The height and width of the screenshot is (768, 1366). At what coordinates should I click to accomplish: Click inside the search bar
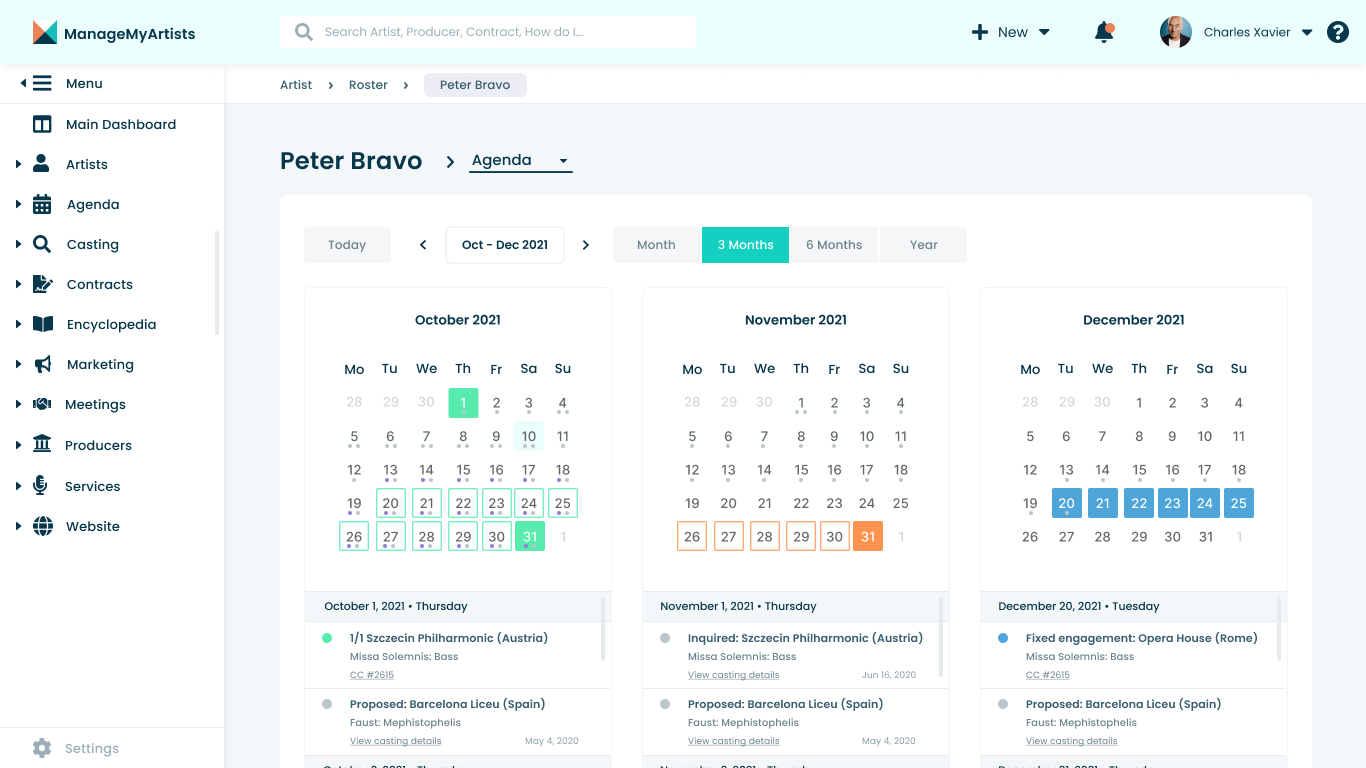[x=487, y=31]
